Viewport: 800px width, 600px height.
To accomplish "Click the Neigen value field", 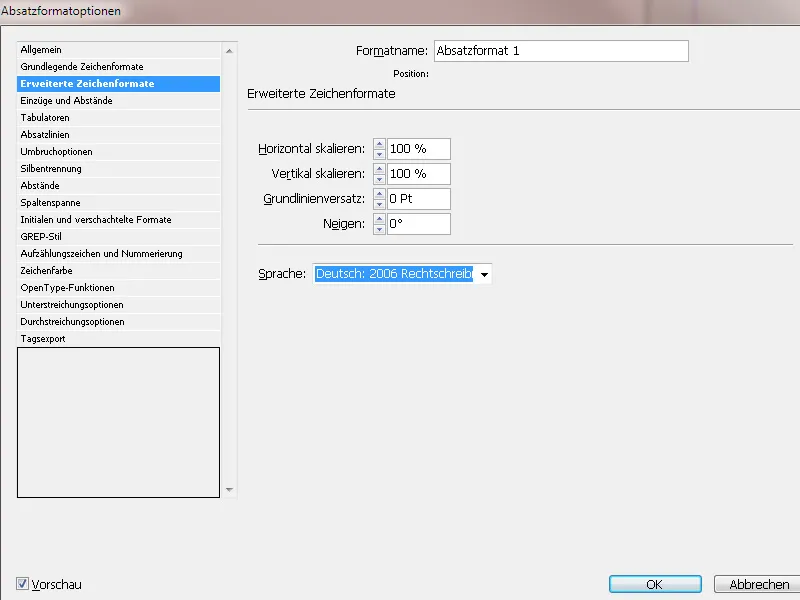I will [x=419, y=224].
